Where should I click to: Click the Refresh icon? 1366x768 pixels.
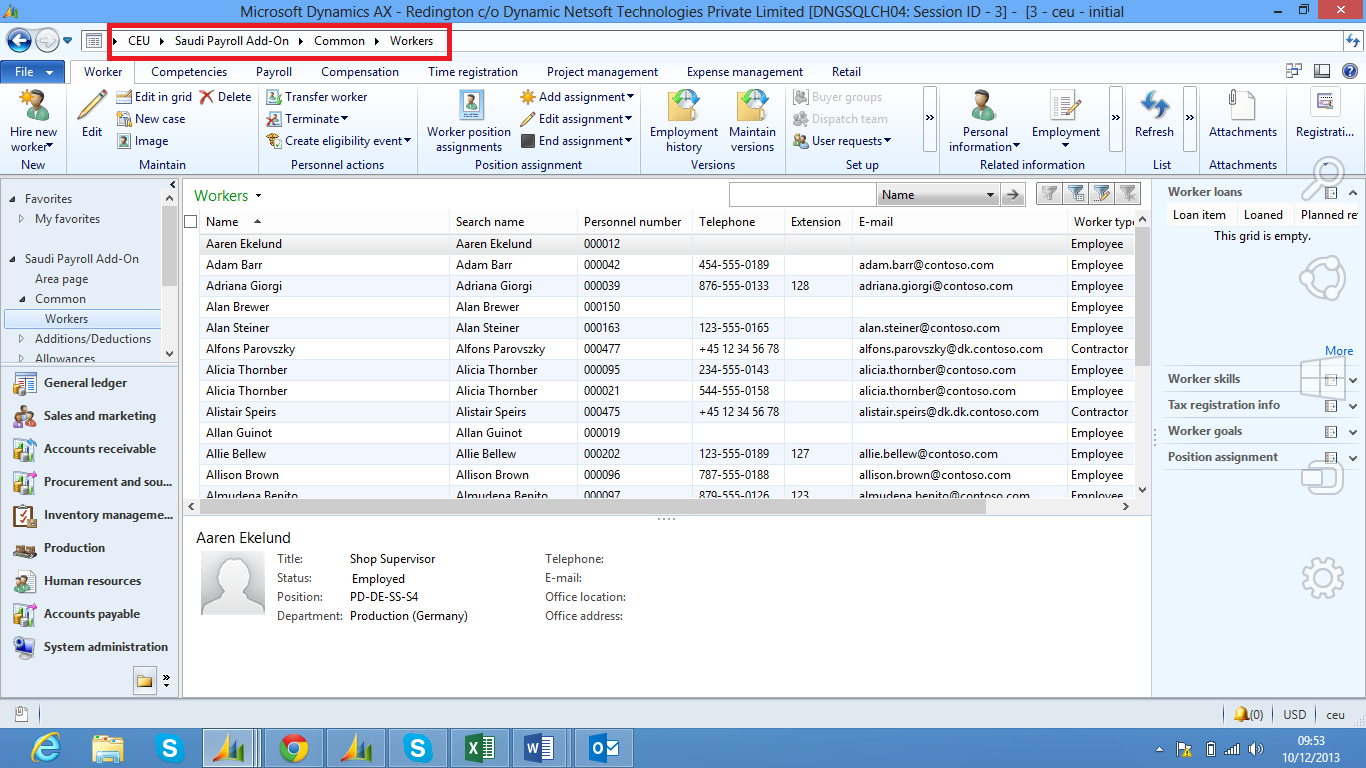tap(1154, 105)
